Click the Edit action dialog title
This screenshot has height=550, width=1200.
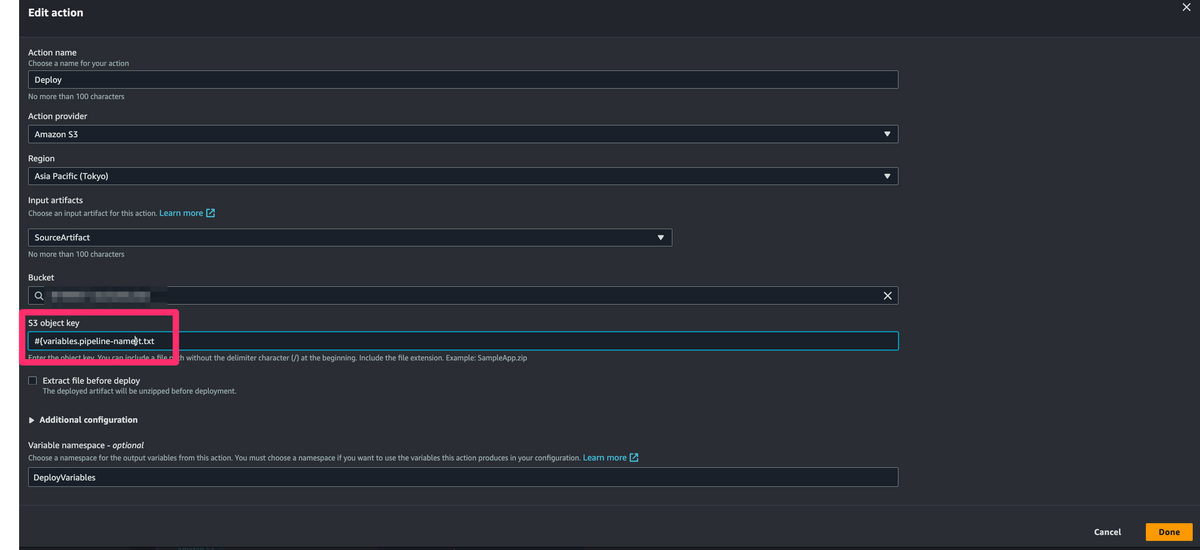(x=56, y=13)
